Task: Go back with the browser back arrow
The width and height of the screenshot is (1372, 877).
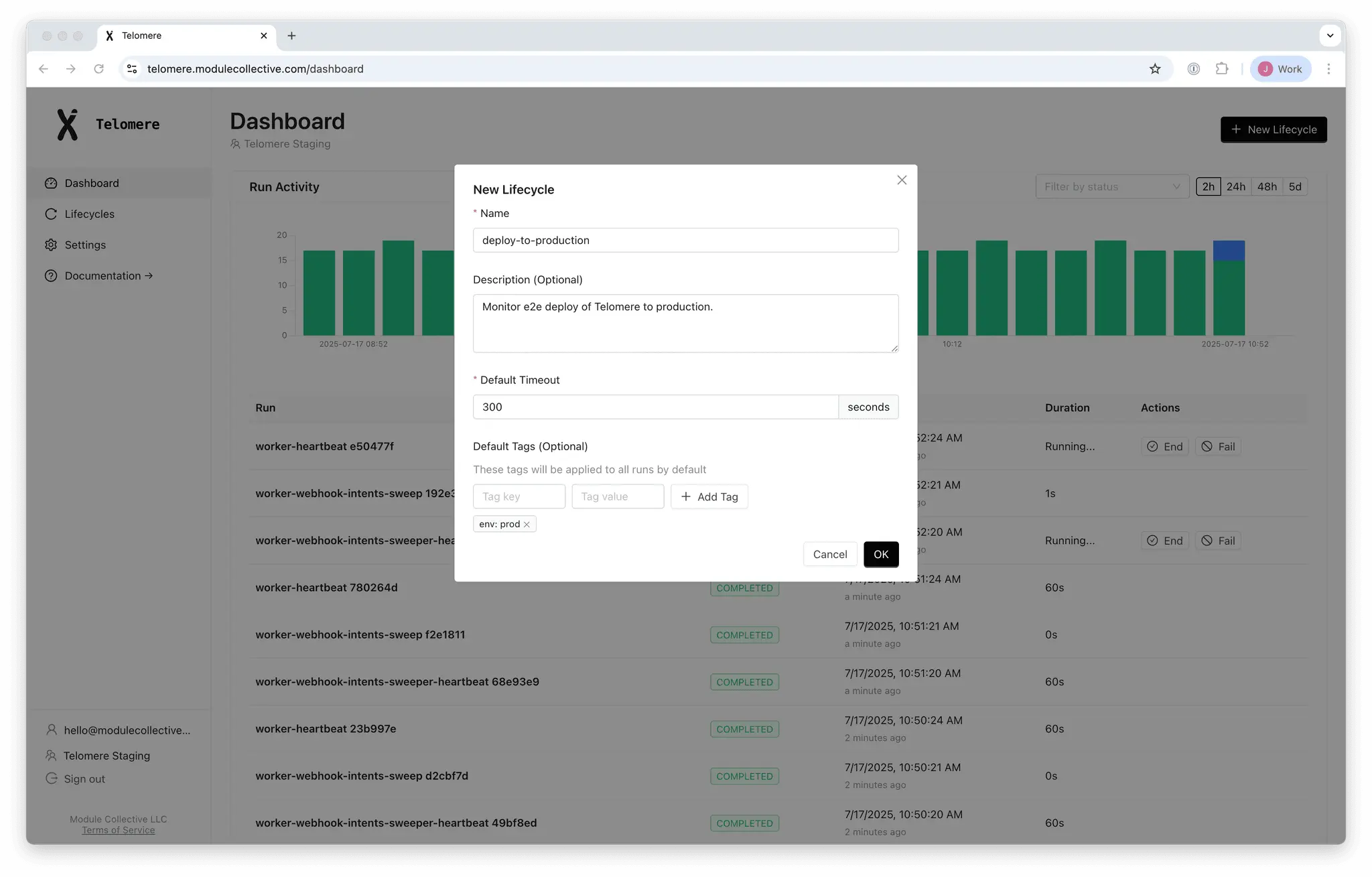Action: pyautogui.click(x=44, y=69)
